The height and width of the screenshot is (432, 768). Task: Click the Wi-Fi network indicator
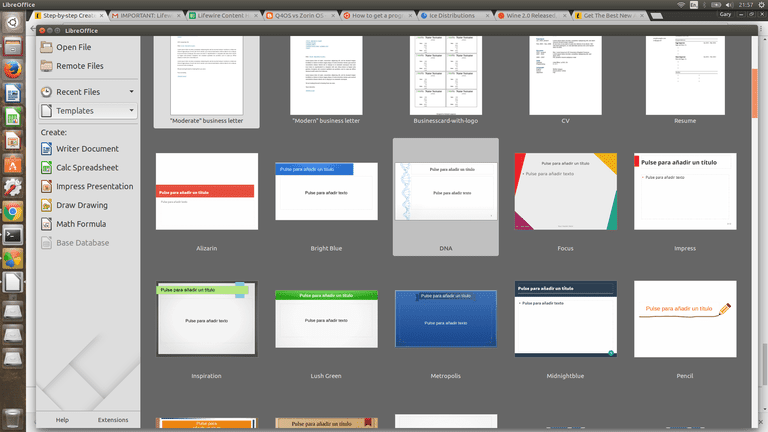681,4
